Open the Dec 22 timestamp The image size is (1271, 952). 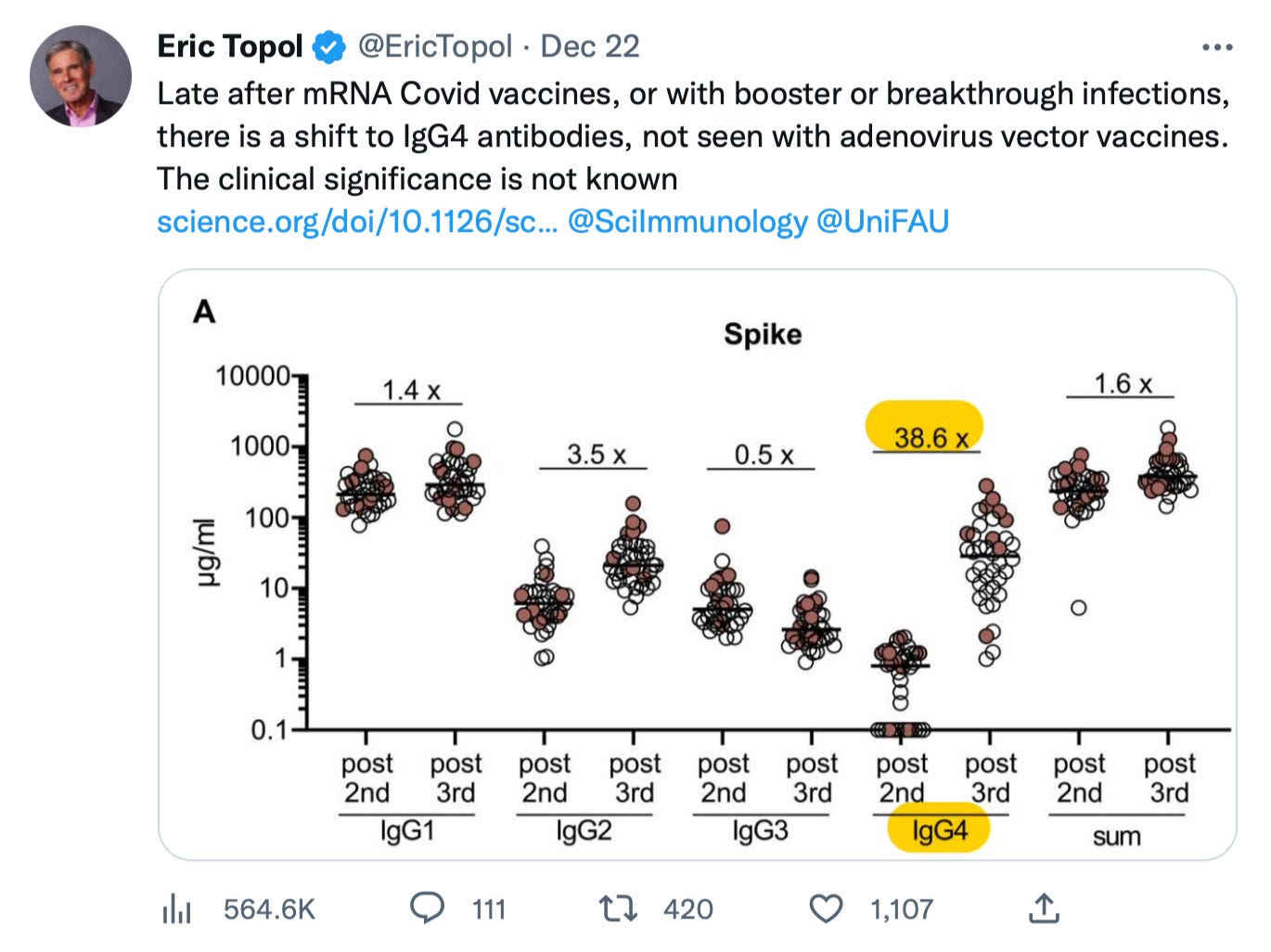590,46
